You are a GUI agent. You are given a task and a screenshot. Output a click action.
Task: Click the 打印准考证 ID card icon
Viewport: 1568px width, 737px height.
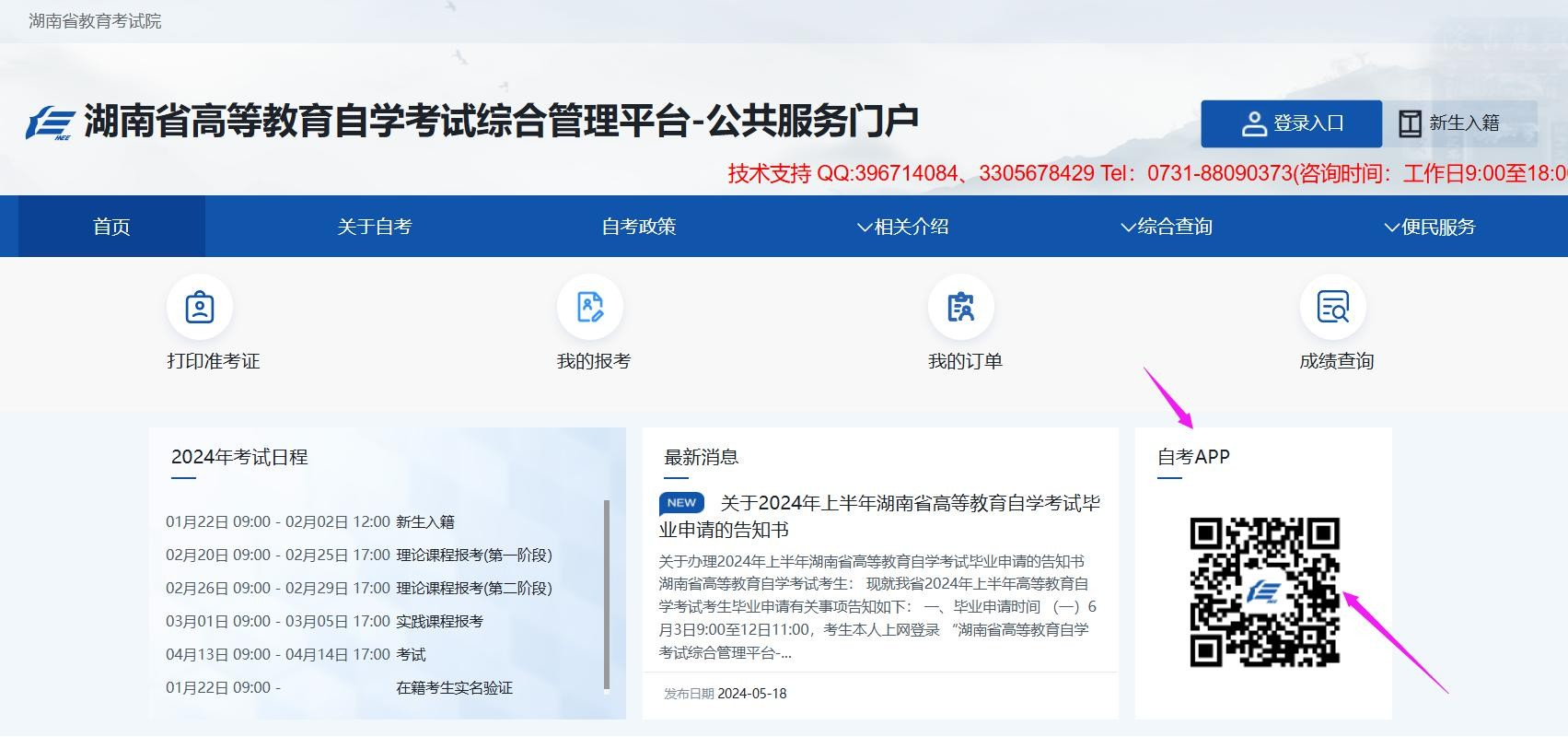click(200, 308)
